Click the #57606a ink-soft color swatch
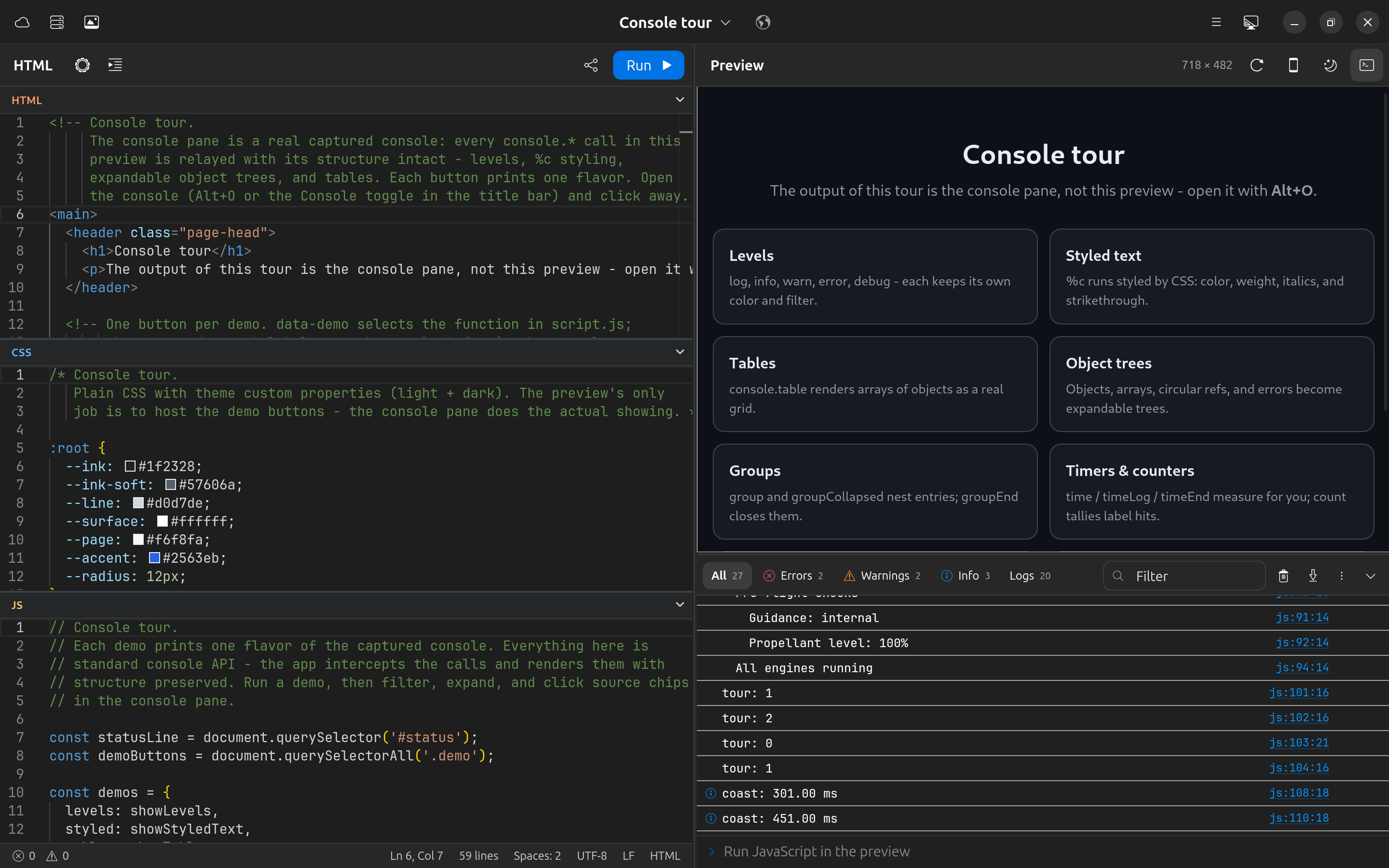 tap(170, 485)
